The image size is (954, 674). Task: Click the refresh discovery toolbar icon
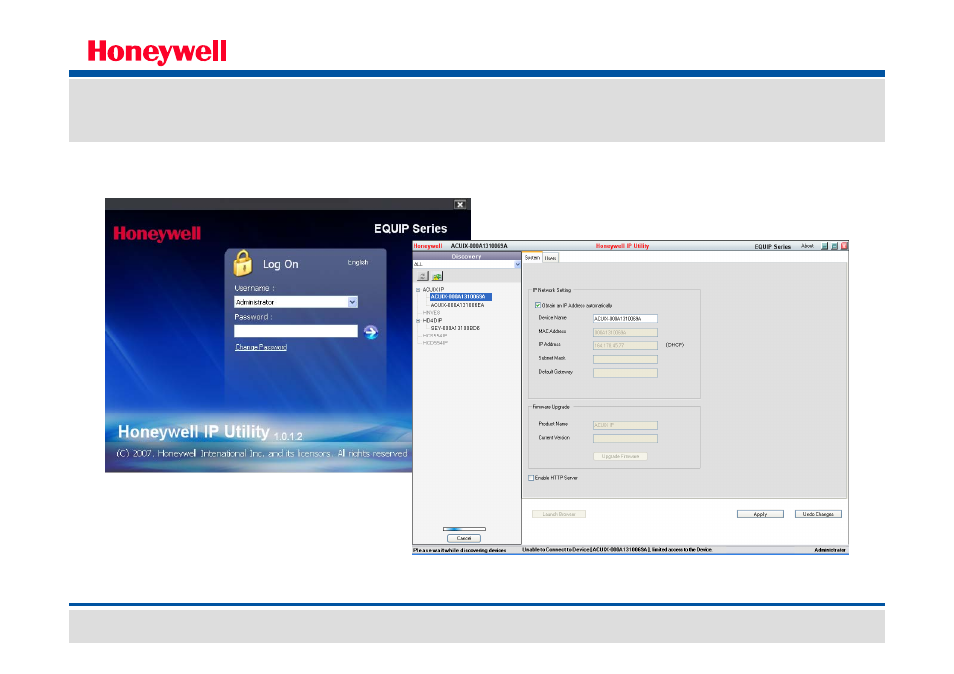[422, 276]
